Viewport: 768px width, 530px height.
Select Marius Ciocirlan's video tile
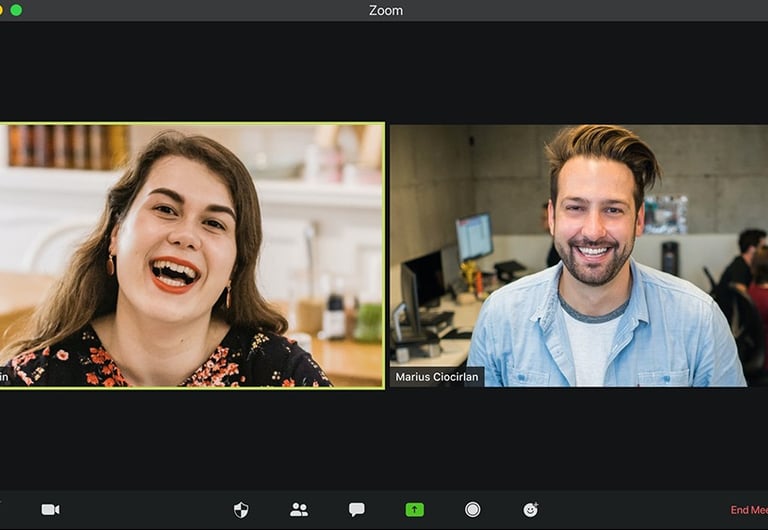pos(579,256)
